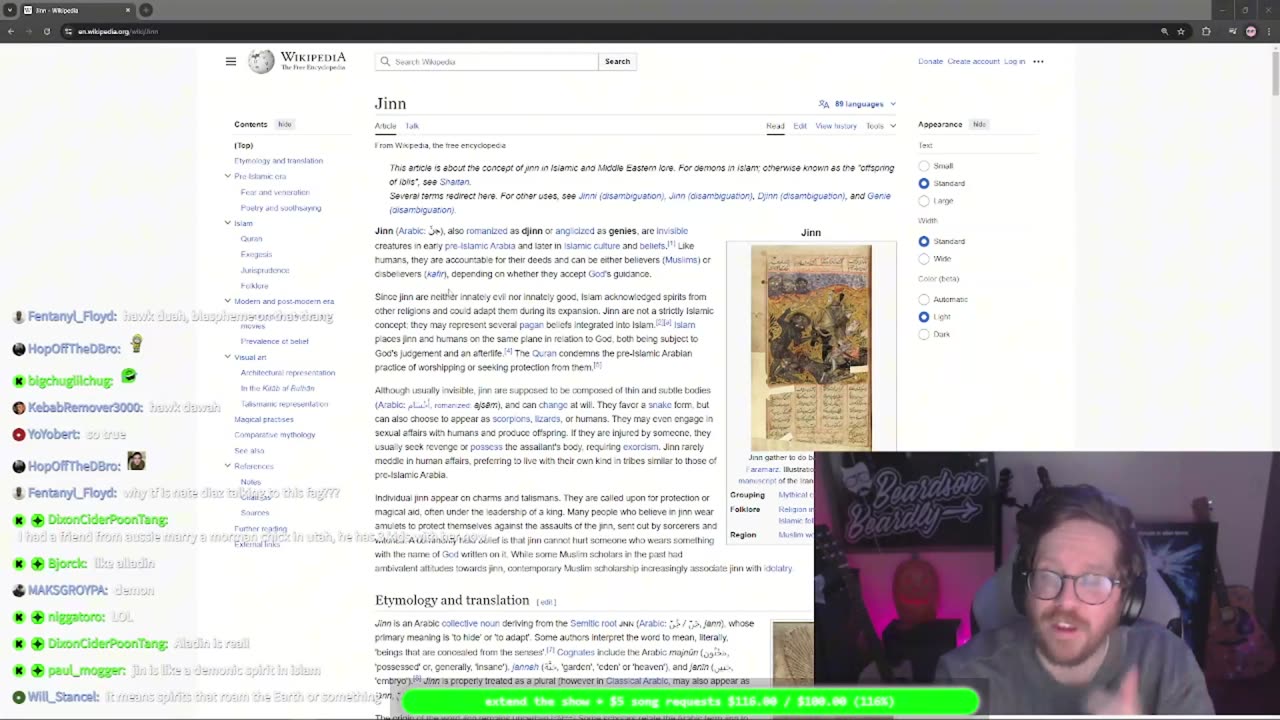Screen dimensions: 1280x720
Task: Switch to the Talk tab
Action: click(x=412, y=126)
